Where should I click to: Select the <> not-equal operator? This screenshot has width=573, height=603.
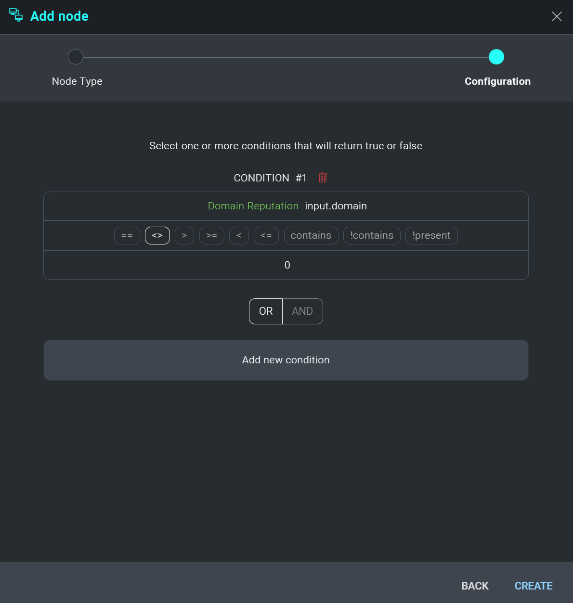point(157,235)
